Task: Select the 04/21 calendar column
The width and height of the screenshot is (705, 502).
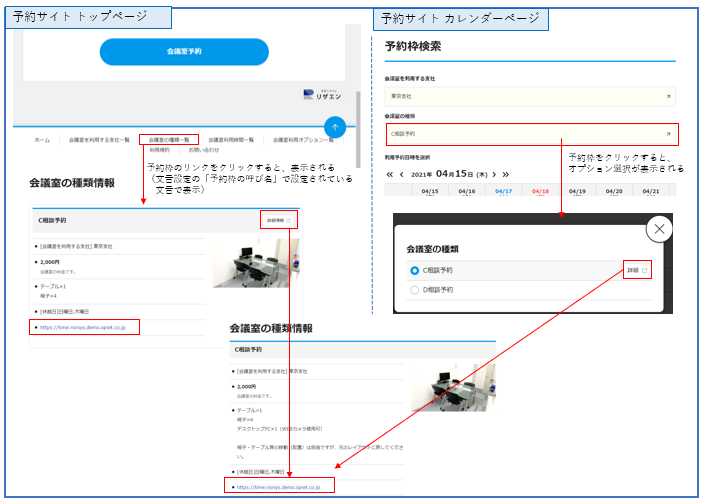Action: (651, 191)
